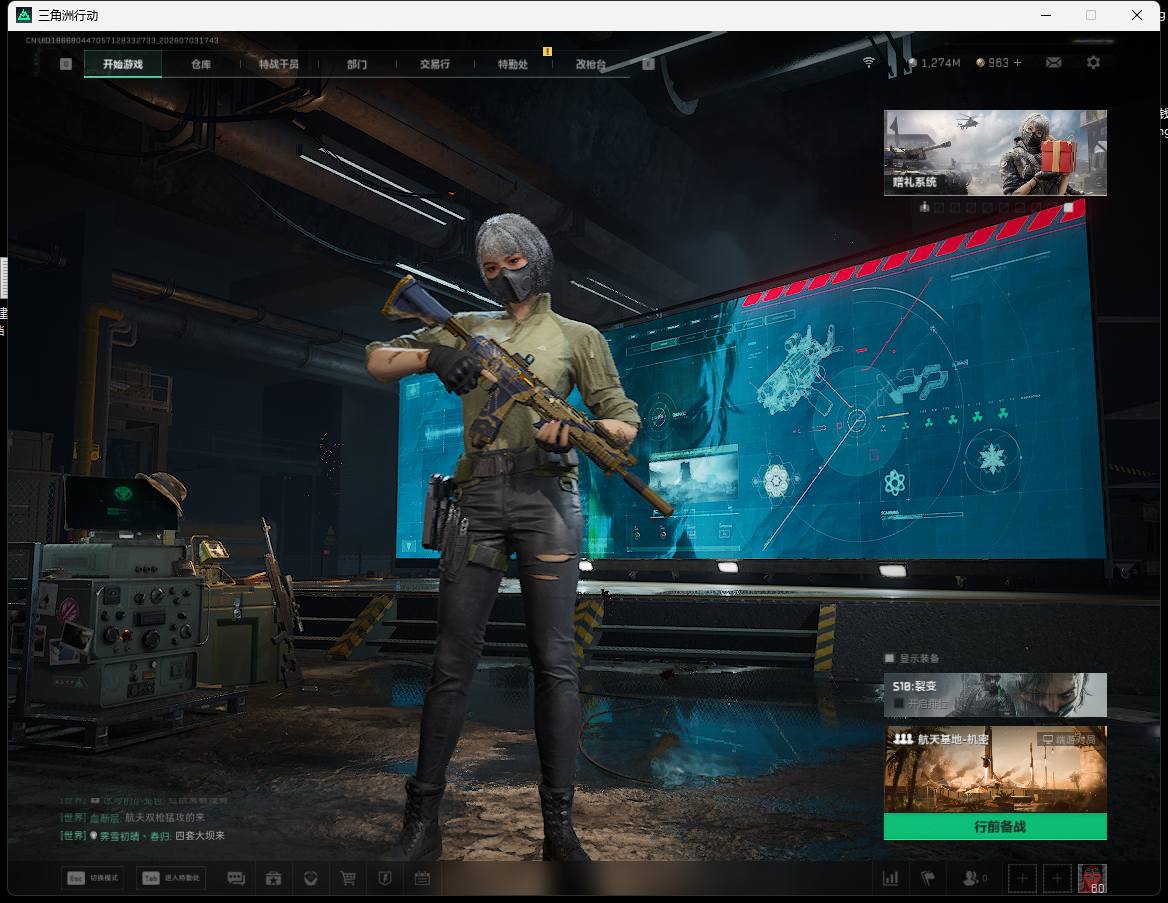Open the 特勤处 tab
The image size is (1168, 903).
(x=512, y=64)
